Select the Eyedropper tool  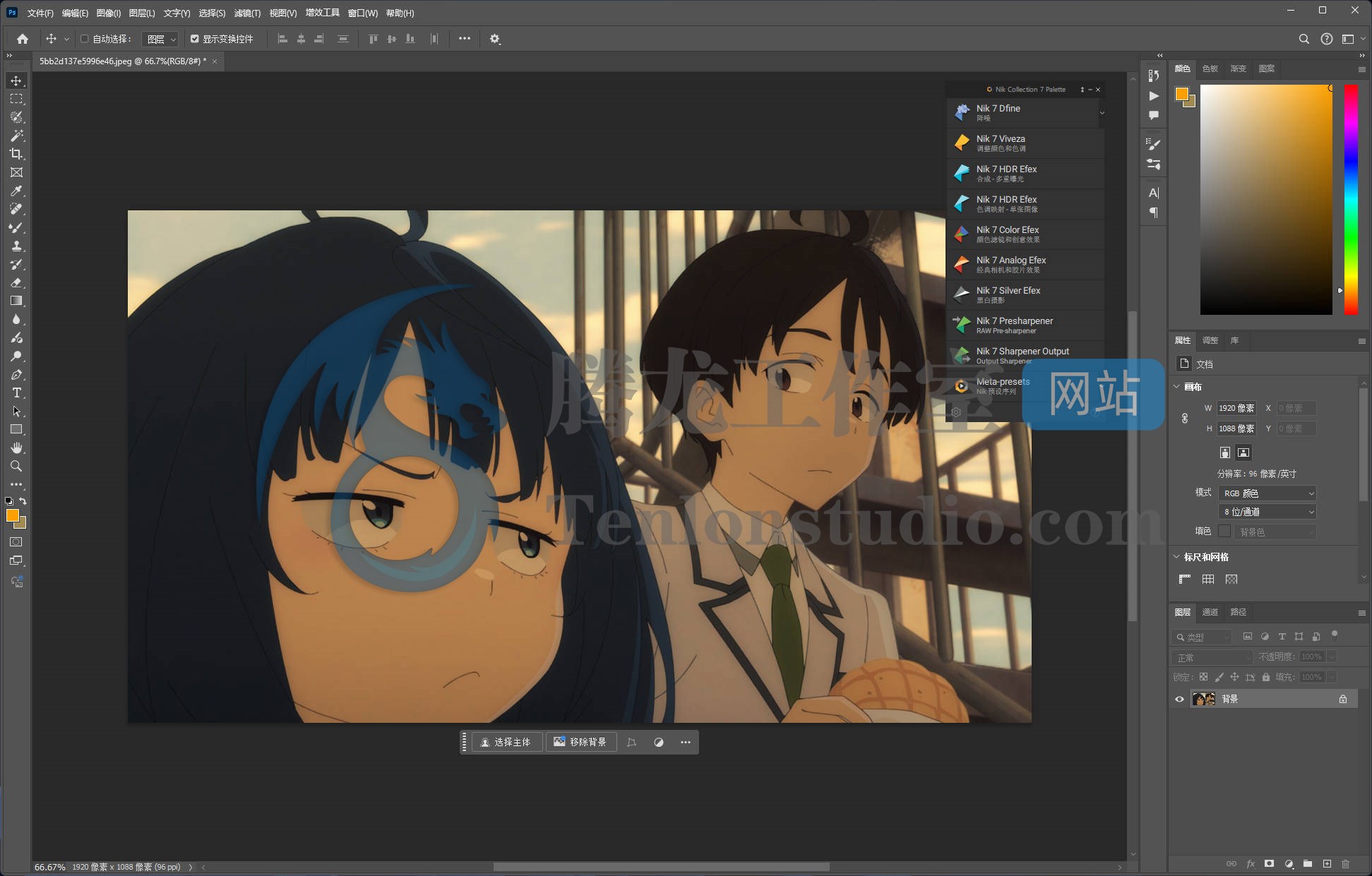[x=16, y=191]
